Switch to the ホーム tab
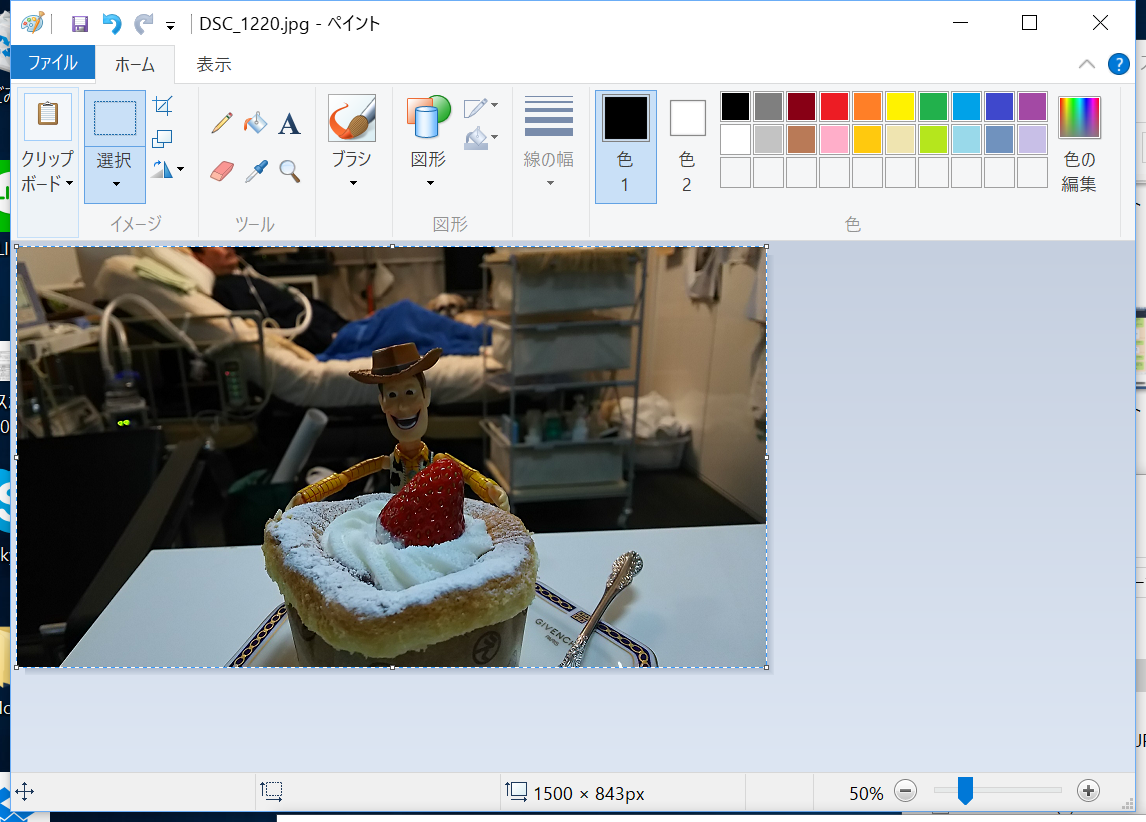Screen dimensions: 1146x822 pyautogui.click(x=134, y=64)
